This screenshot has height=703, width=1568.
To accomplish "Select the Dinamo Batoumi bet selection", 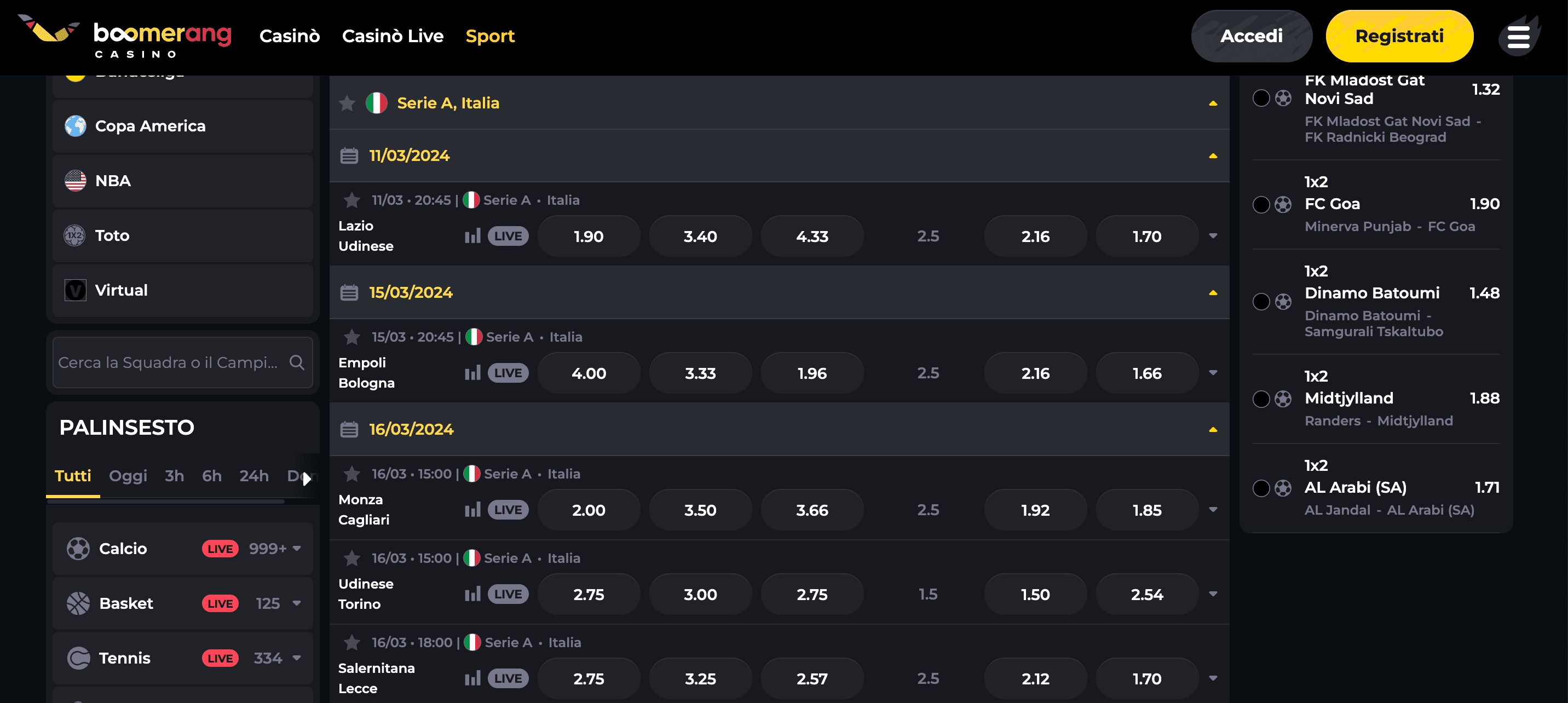I will click(1262, 301).
